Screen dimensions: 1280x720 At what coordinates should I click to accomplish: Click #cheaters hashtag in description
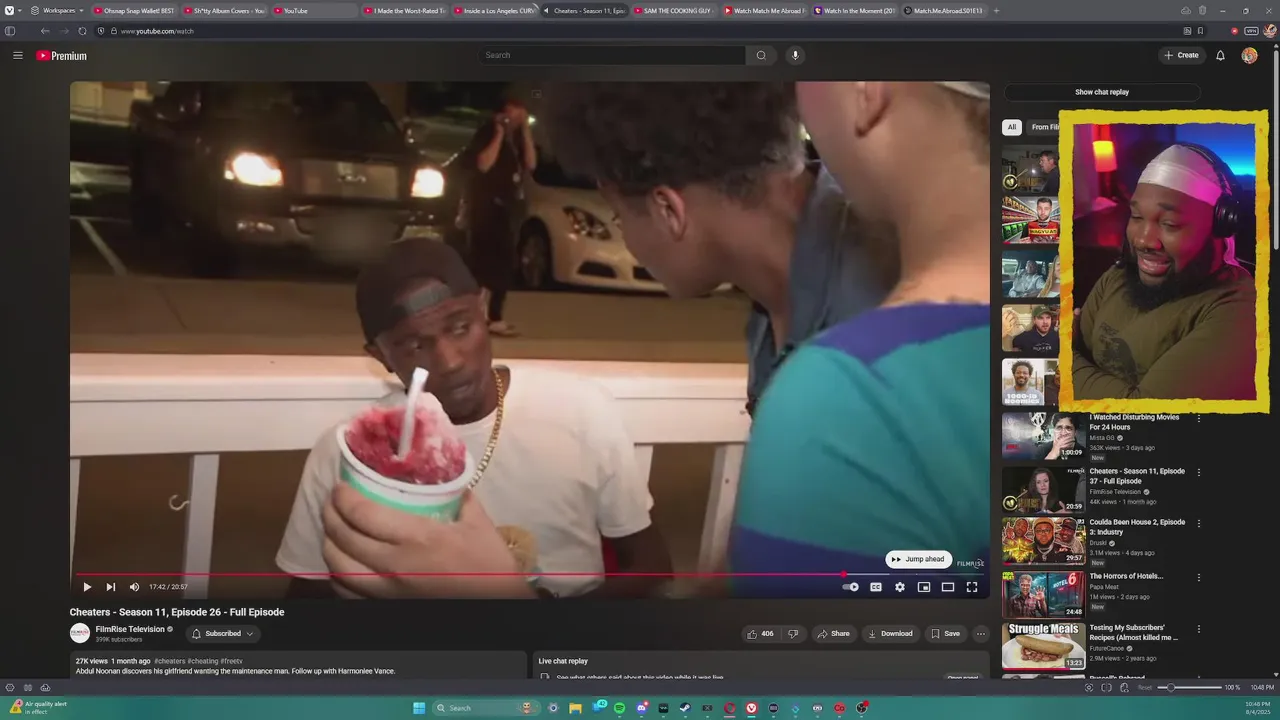[x=169, y=661]
